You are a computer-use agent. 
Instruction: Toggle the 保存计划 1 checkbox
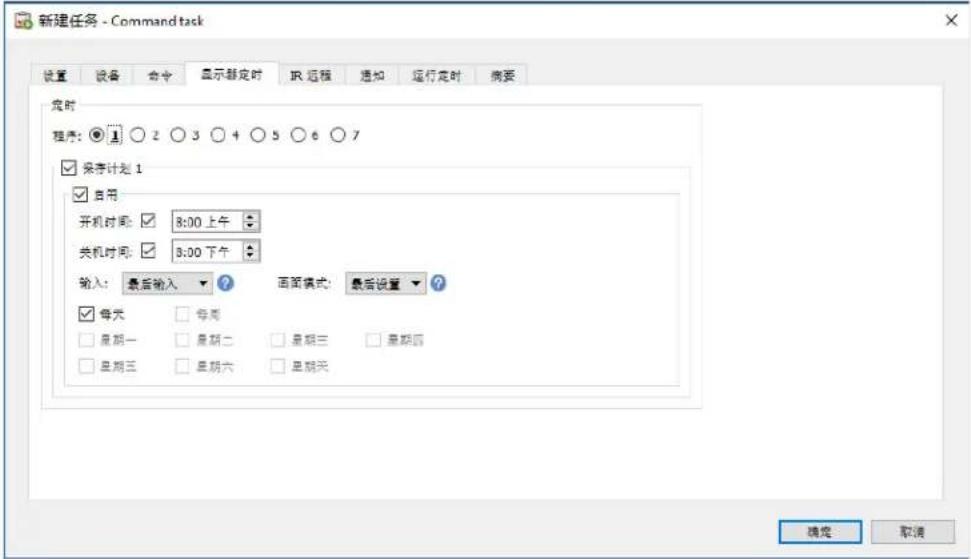[69, 168]
